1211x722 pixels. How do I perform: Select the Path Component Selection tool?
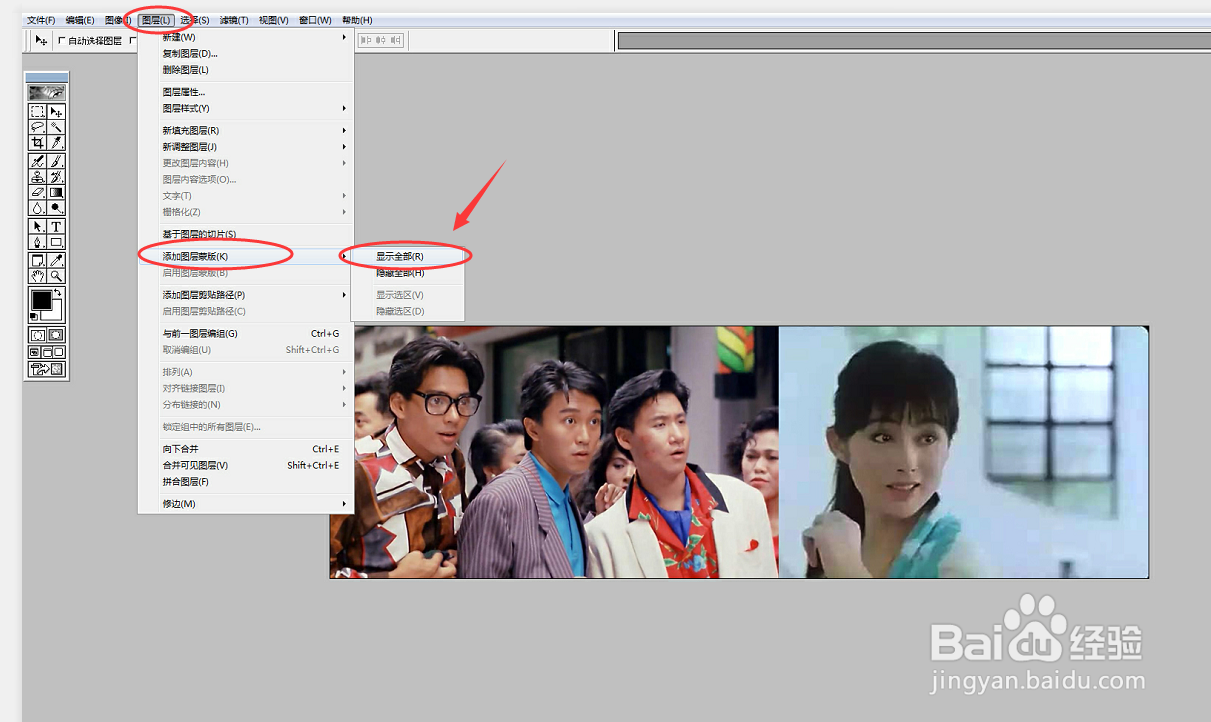point(37,229)
